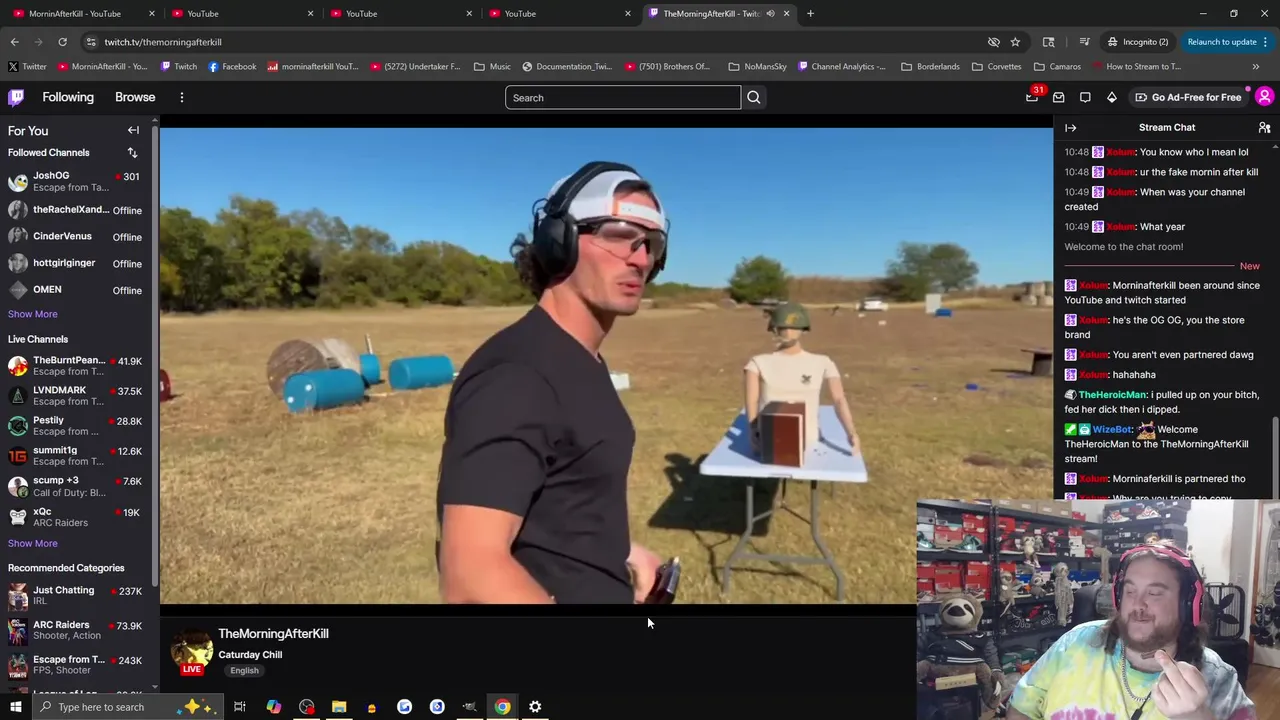Open chat community users list icon

(x=1264, y=128)
